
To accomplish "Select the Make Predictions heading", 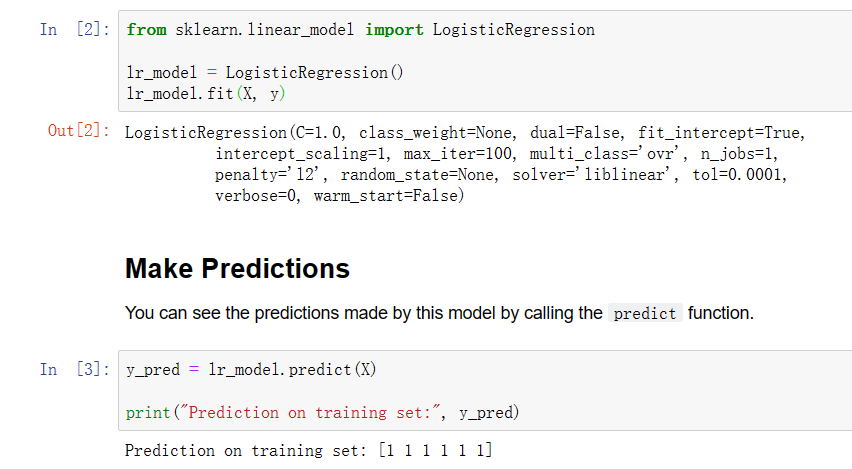I will [237, 268].
